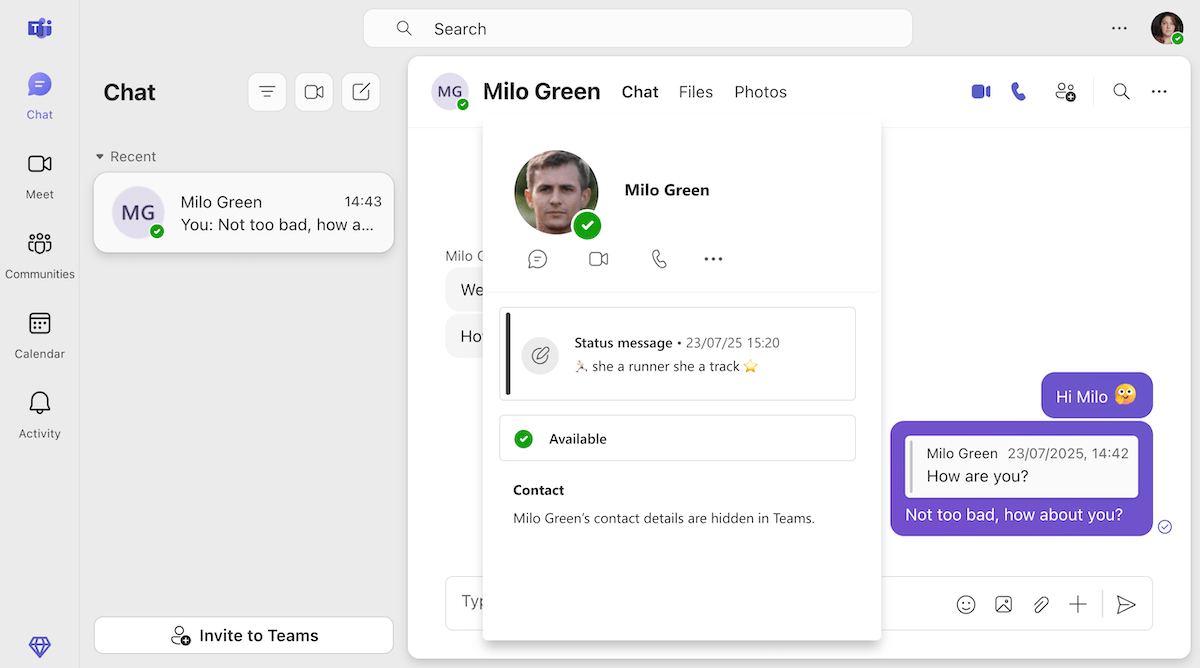Click the Available status row

coord(678,438)
